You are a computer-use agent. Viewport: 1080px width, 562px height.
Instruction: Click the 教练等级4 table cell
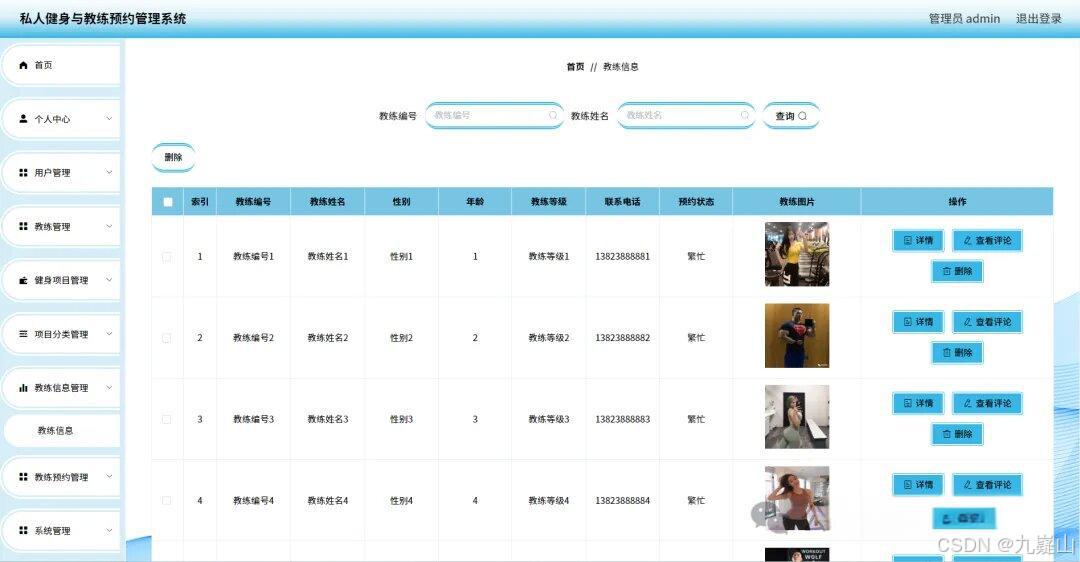(549, 501)
